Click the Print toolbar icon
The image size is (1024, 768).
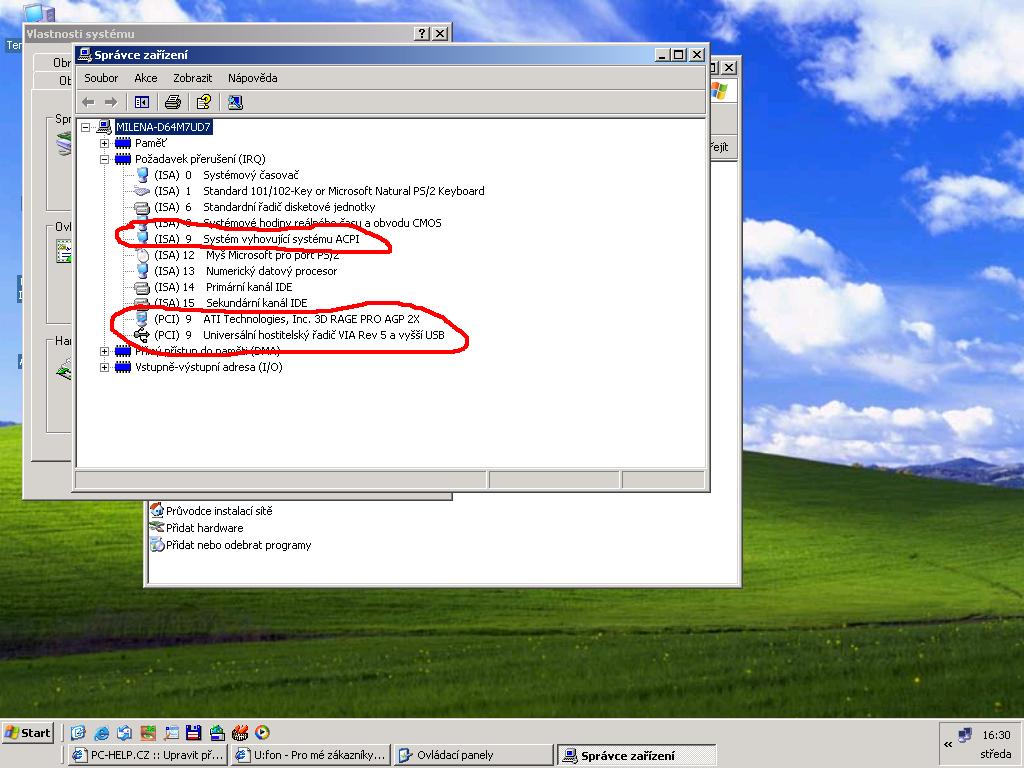[172, 103]
